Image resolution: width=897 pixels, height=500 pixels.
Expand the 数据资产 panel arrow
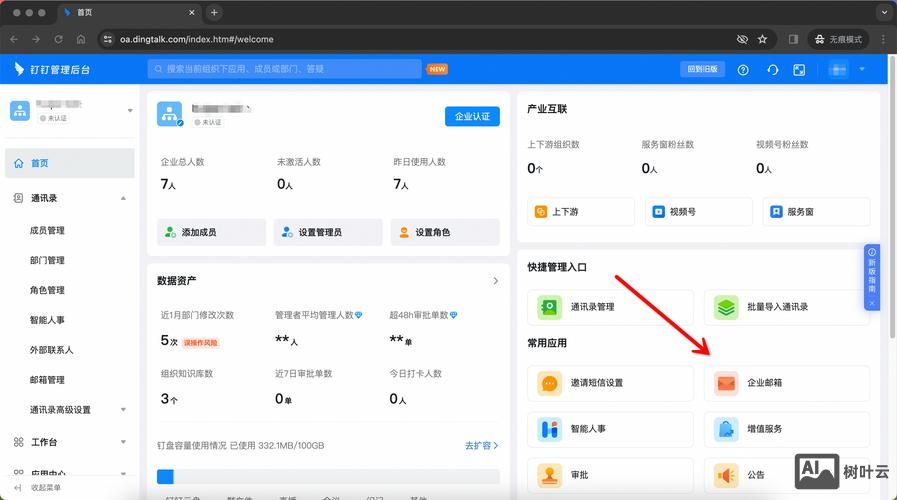(x=495, y=281)
